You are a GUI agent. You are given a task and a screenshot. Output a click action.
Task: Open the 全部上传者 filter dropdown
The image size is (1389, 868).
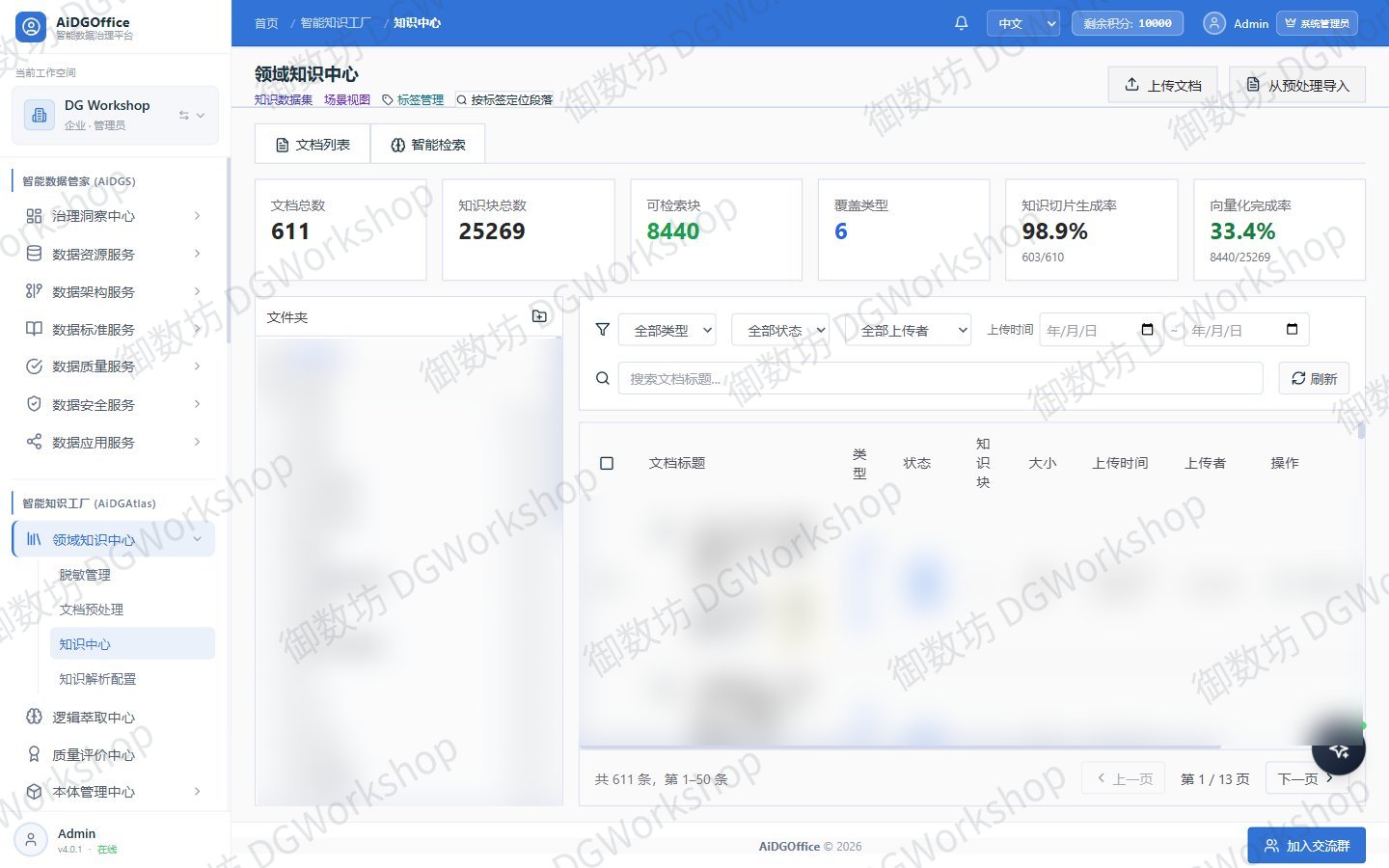point(909,330)
